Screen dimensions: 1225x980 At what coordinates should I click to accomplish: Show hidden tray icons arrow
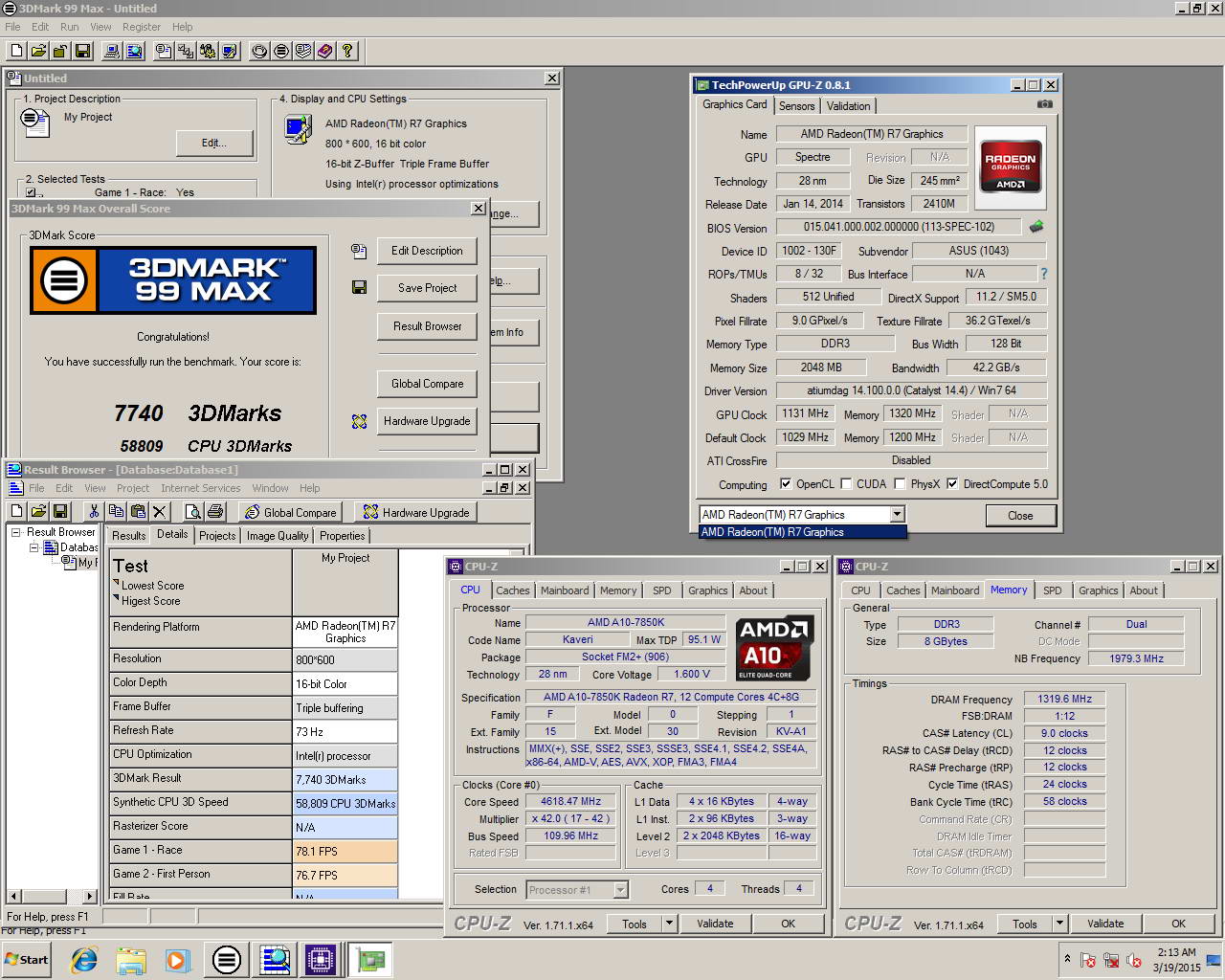1067,959
